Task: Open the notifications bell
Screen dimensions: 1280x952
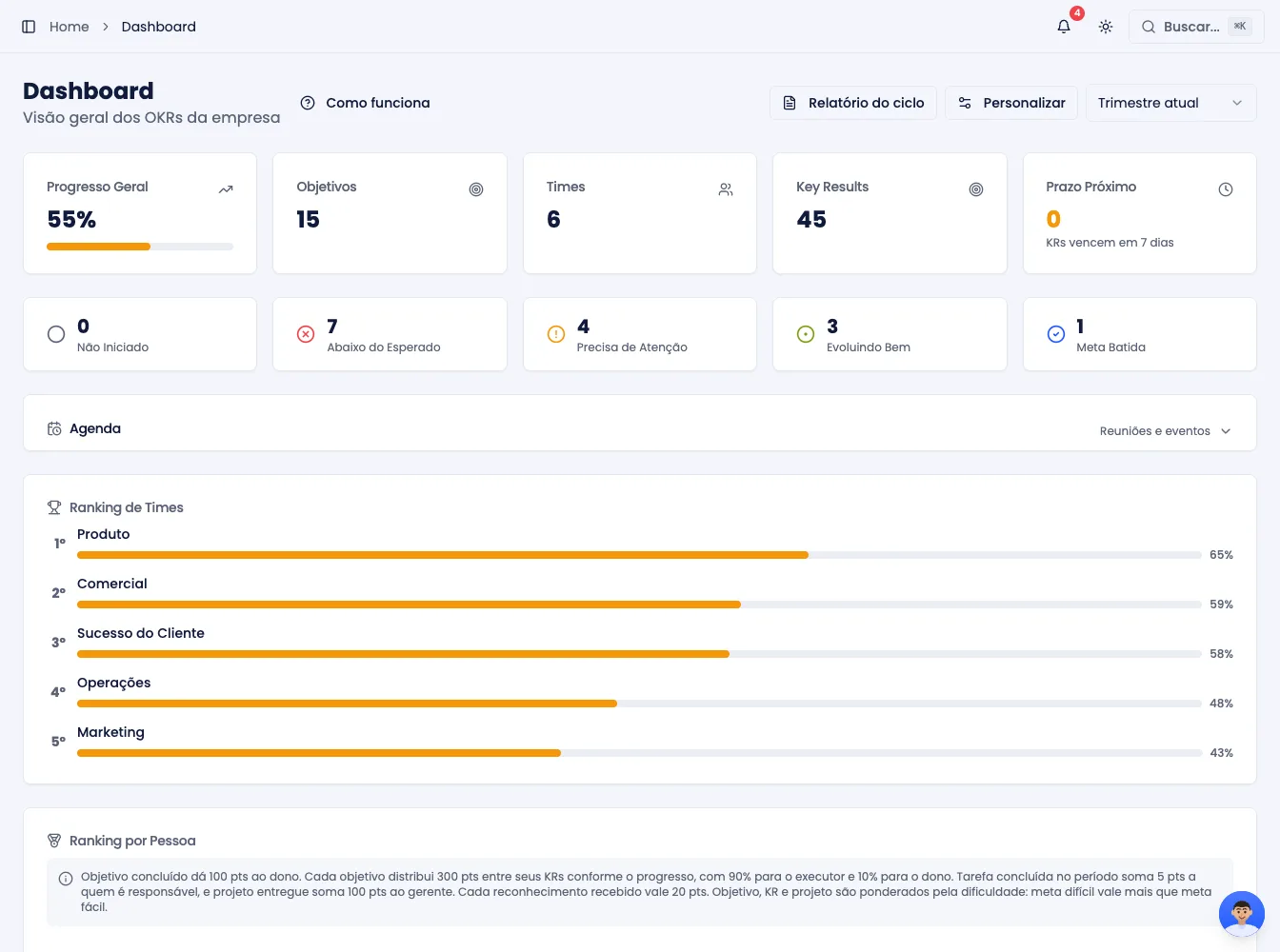Action: 1064,27
